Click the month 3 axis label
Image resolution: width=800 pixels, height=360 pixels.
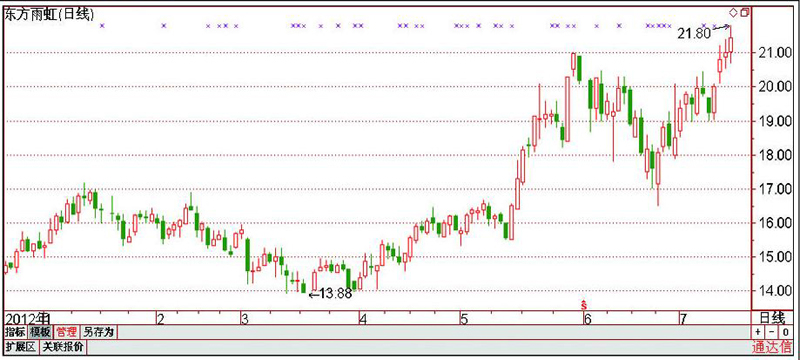tap(244, 320)
